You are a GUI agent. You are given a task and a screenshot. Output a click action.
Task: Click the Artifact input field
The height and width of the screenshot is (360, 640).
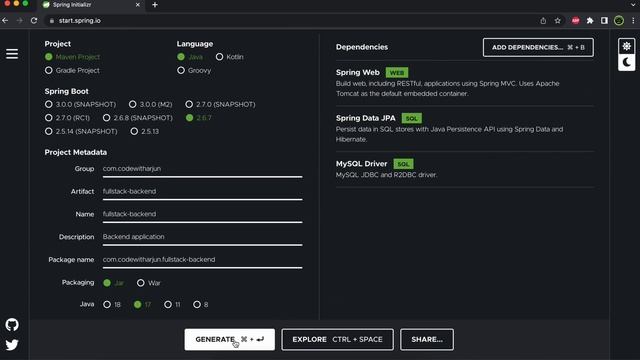coord(202,192)
